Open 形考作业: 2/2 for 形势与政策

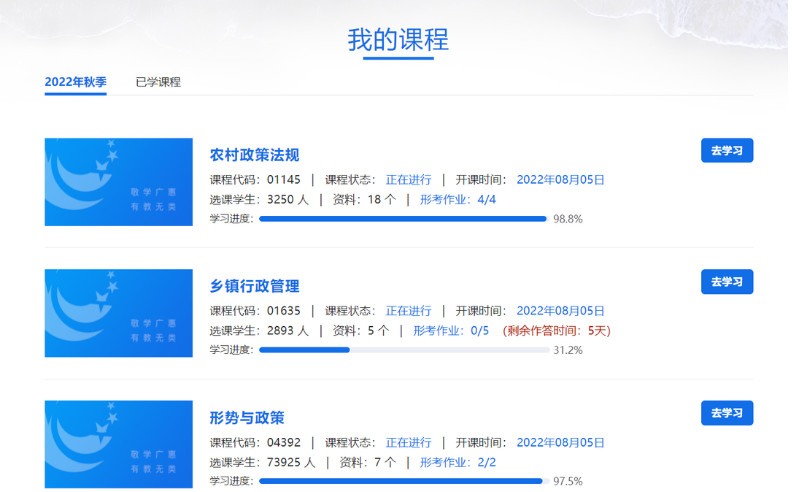(x=458, y=462)
